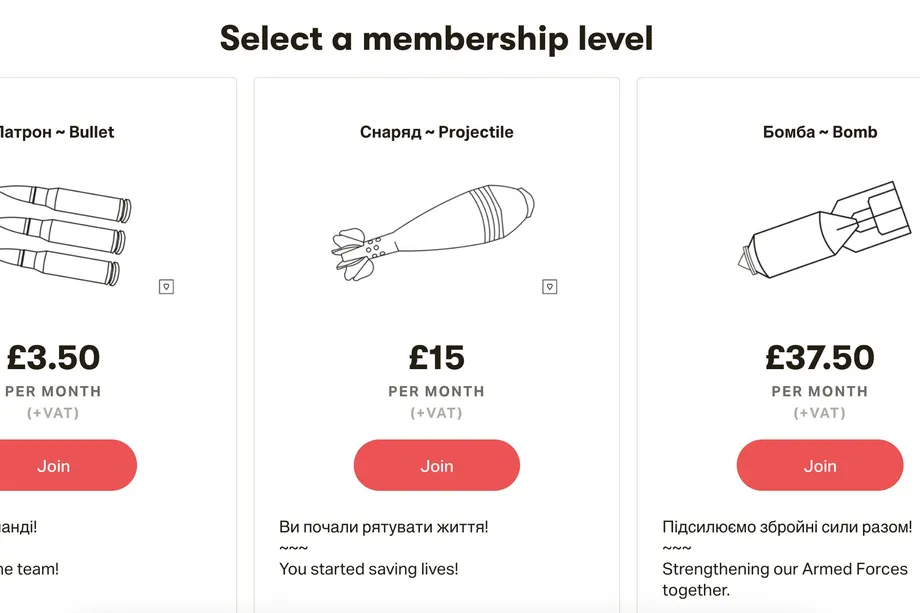
Task: Click '(+VAT)' note under £15 price
Action: click(x=437, y=413)
